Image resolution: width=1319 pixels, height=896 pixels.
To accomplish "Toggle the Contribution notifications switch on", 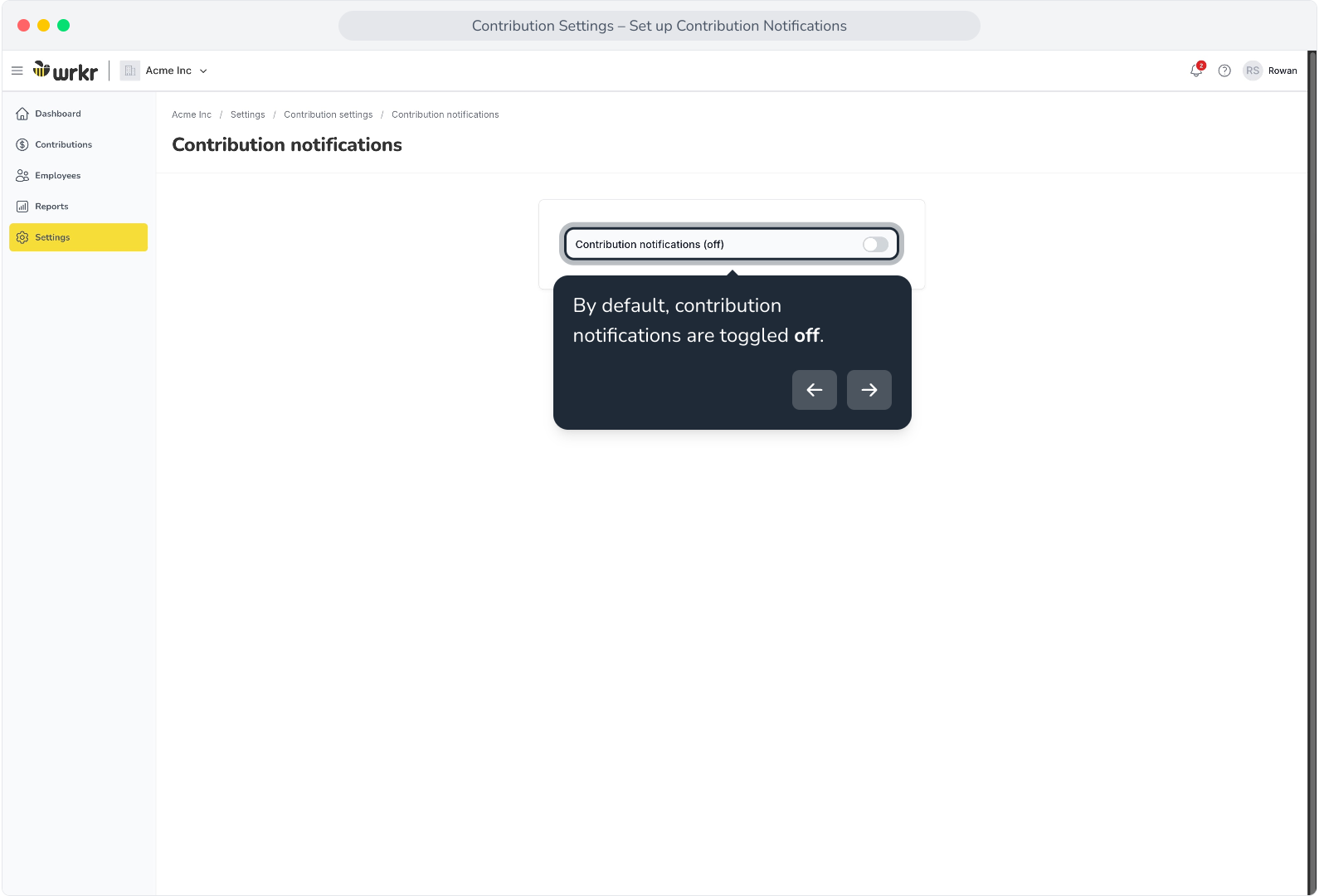I will pyautogui.click(x=875, y=244).
